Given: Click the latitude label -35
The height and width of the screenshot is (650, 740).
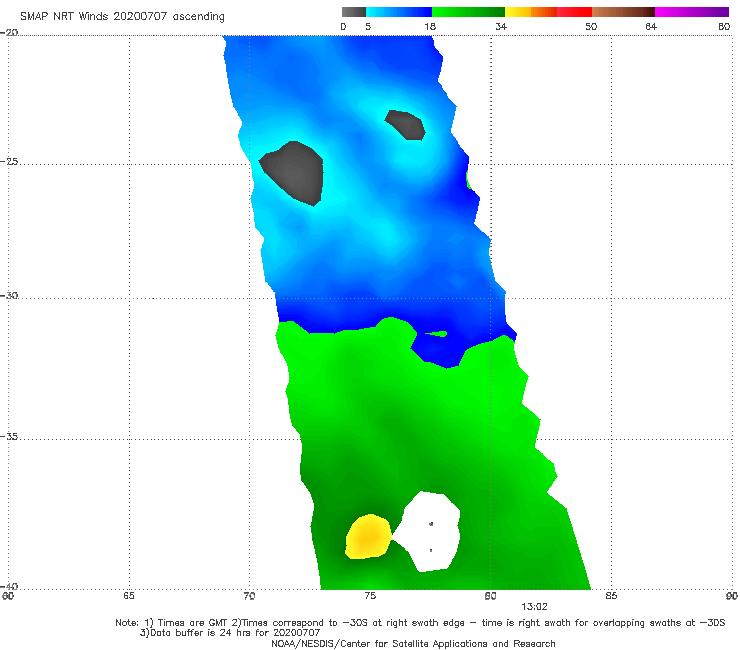Looking at the screenshot, I should tap(9, 437).
